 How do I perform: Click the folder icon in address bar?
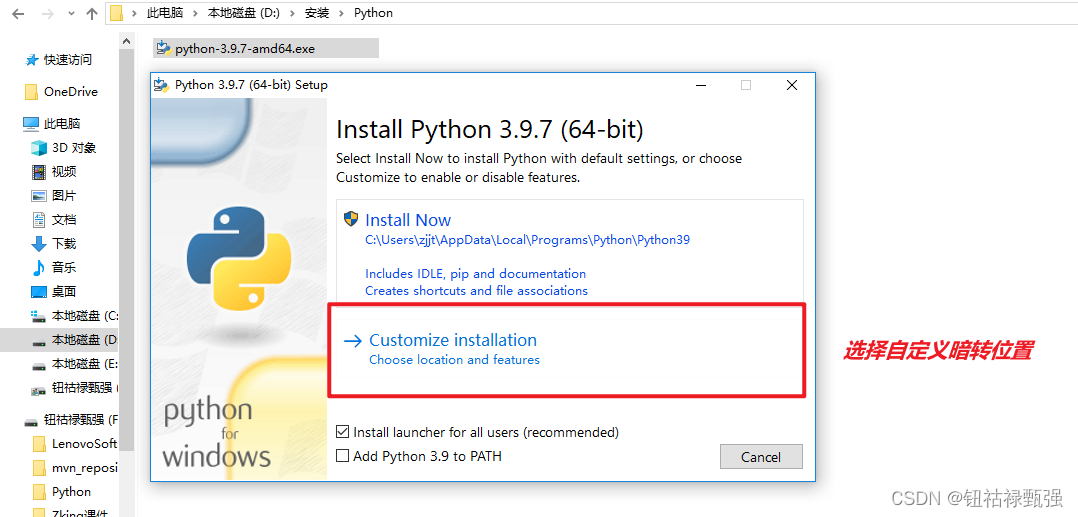click(117, 13)
